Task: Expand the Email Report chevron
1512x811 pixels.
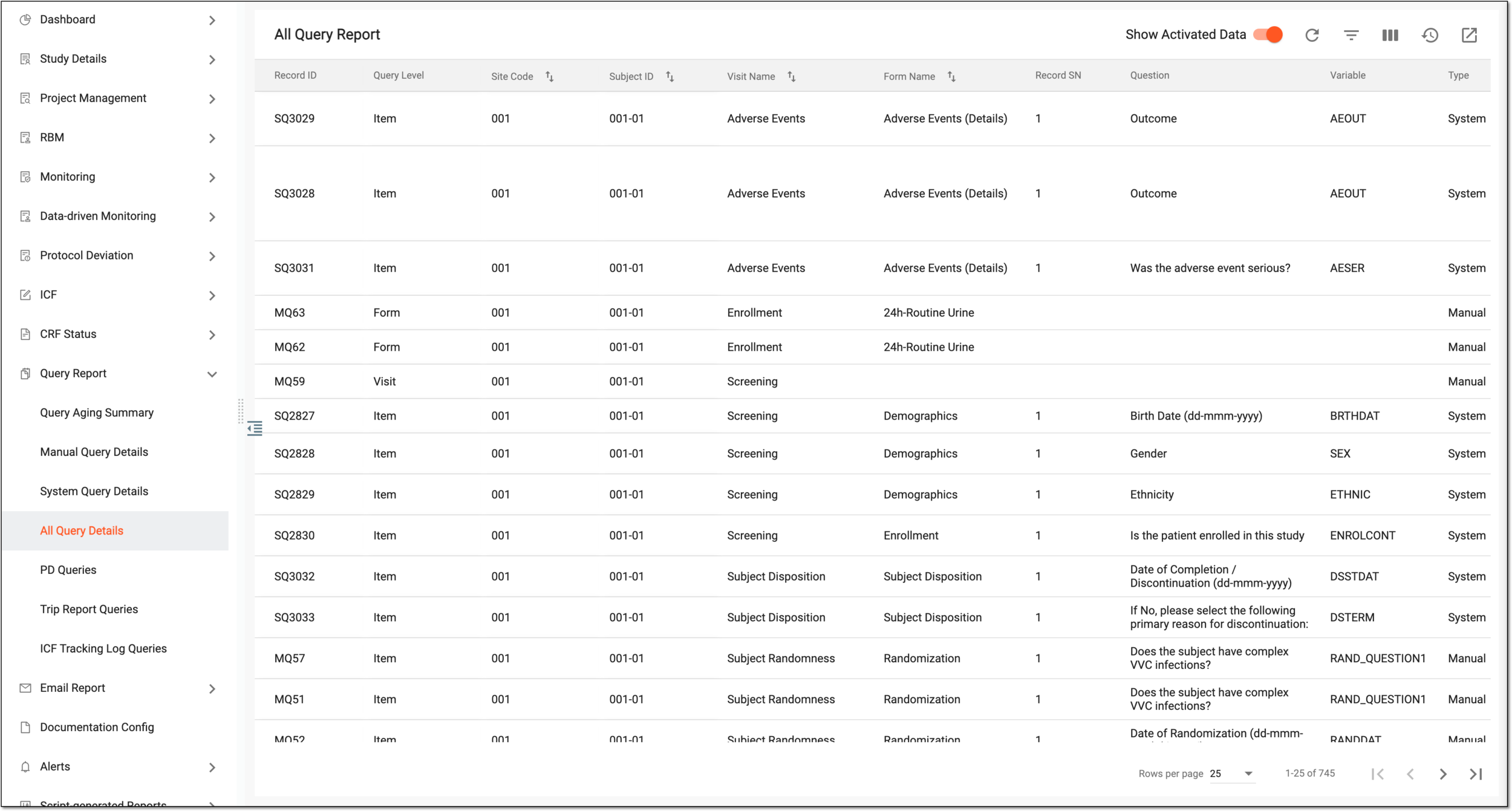Action: point(212,688)
